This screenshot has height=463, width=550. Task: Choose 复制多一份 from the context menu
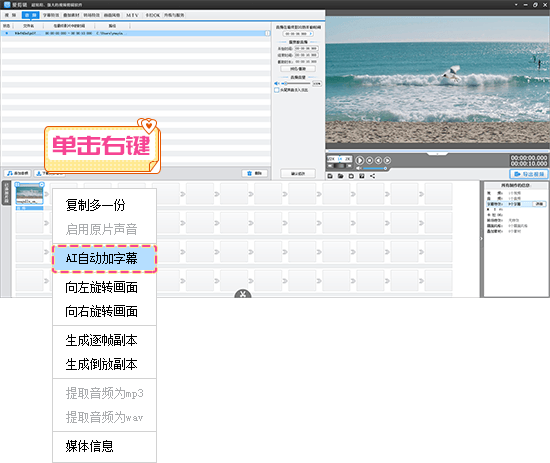click(104, 205)
